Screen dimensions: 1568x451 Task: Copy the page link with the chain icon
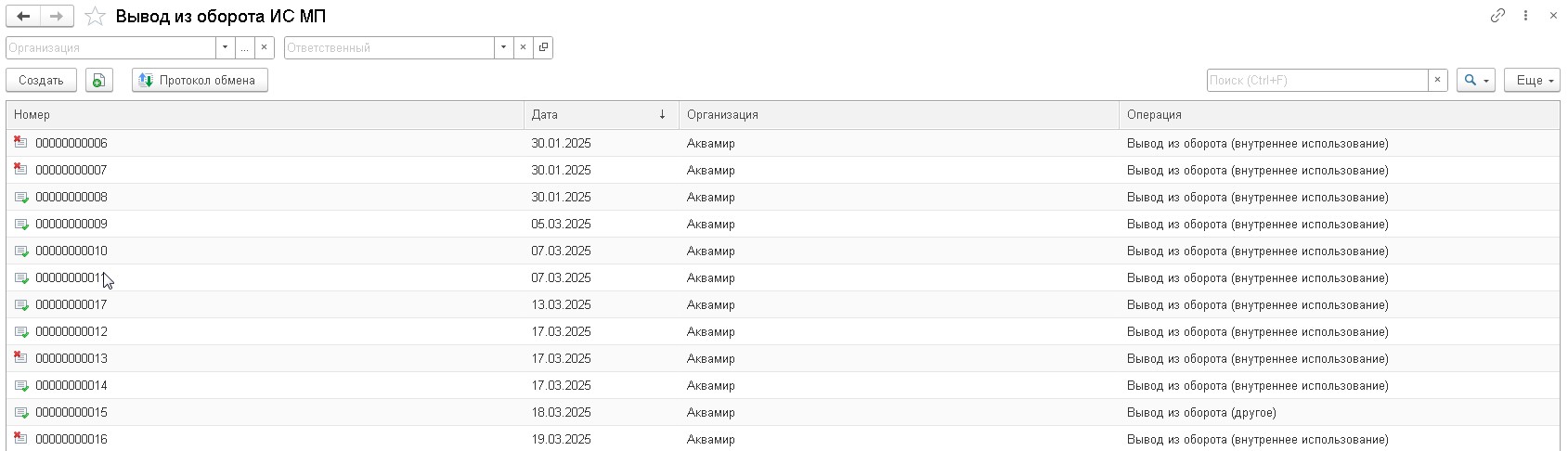point(1497,16)
